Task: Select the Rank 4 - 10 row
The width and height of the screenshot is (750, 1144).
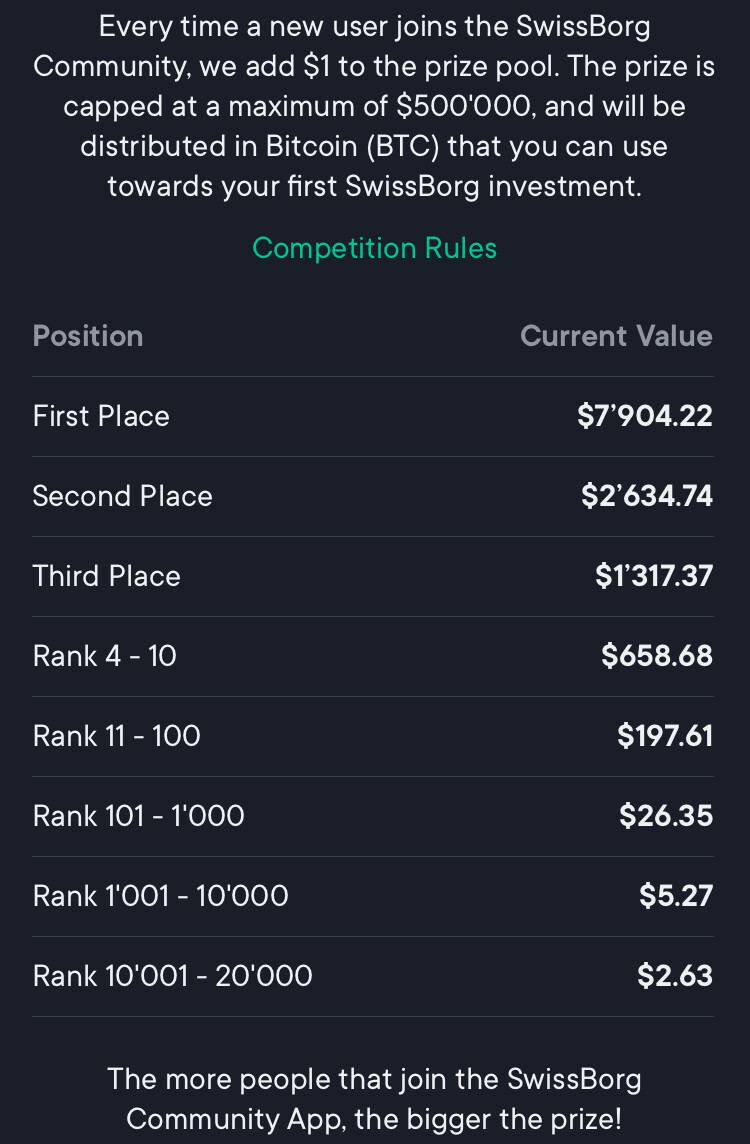Action: click(x=373, y=657)
